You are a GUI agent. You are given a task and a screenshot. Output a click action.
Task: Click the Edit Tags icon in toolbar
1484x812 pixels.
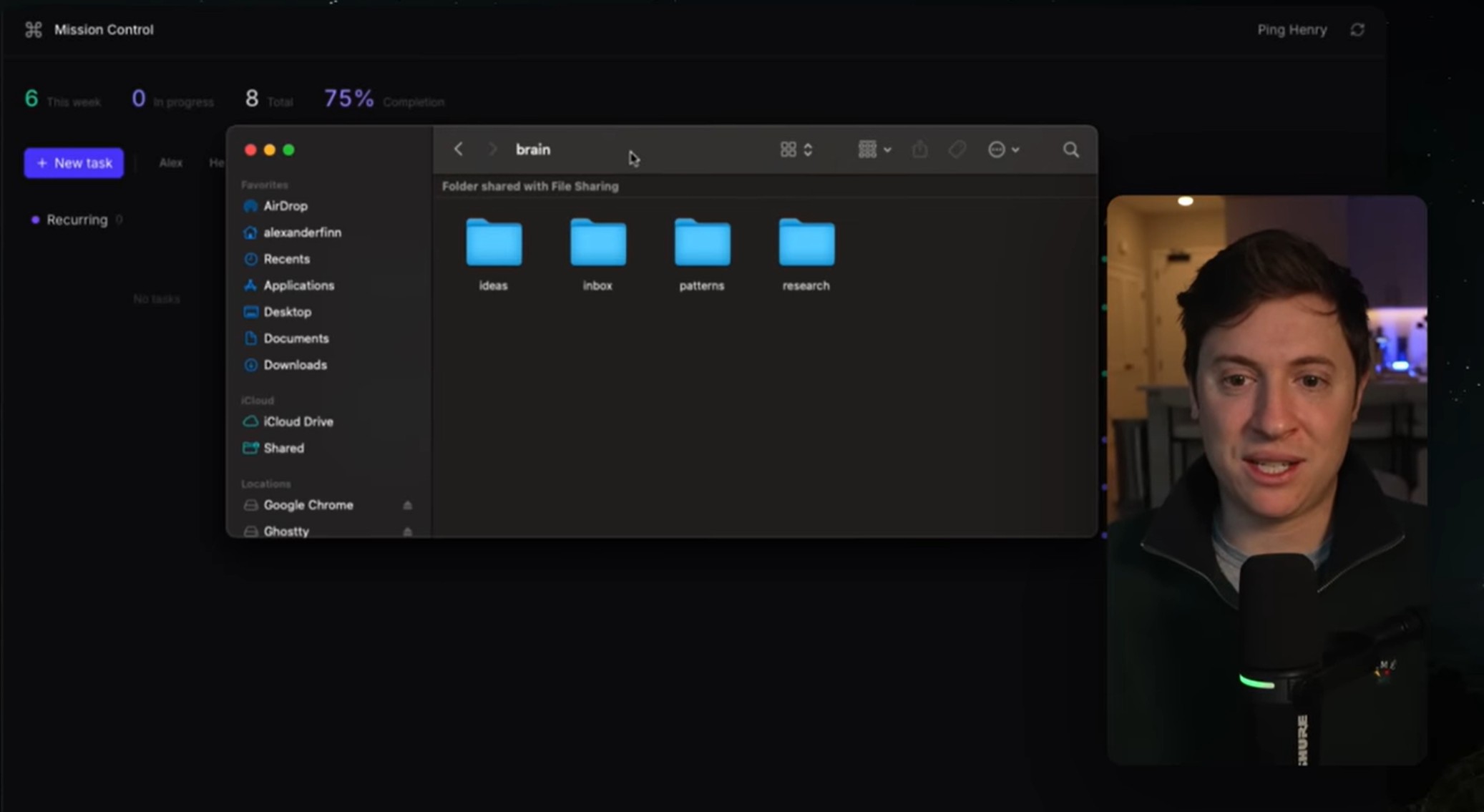click(957, 150)
